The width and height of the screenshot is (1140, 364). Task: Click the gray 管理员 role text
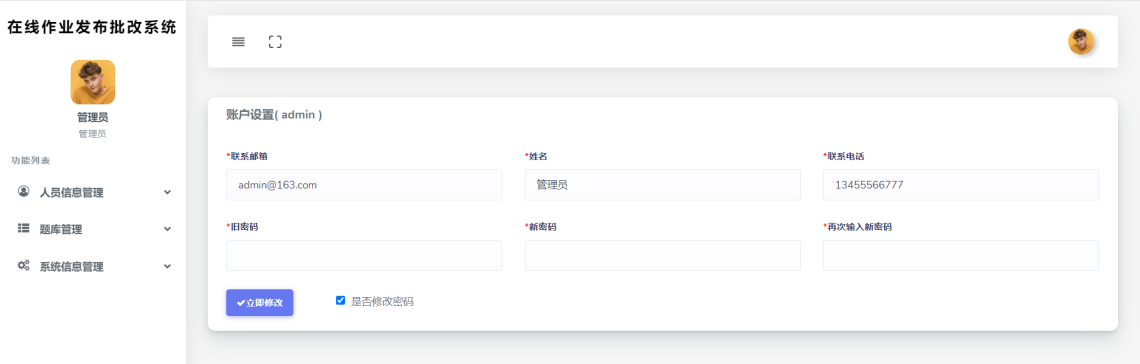click(93, 134)
